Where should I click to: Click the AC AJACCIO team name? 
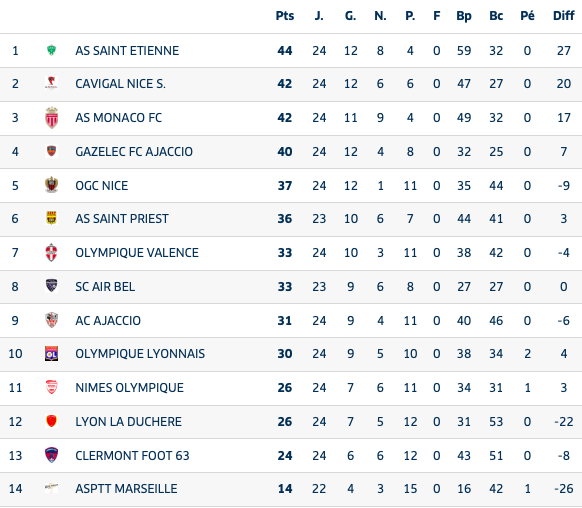pyautogui.click(x=108, y=321)
